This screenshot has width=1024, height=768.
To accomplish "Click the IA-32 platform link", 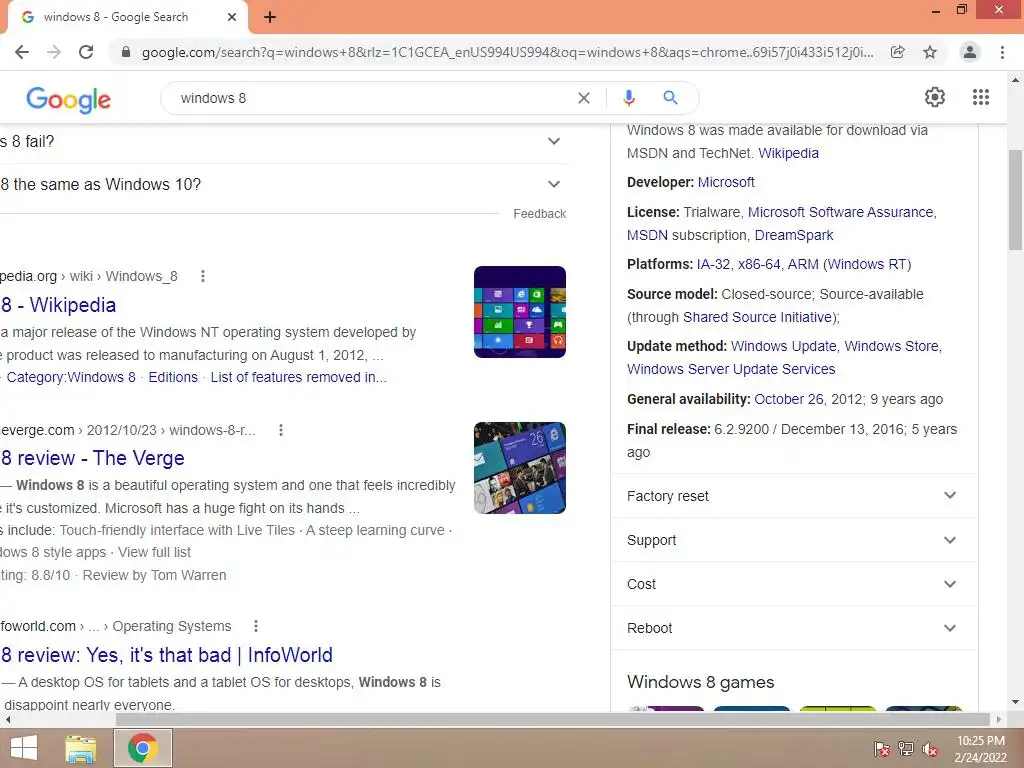I will click(x=713, y=264).
